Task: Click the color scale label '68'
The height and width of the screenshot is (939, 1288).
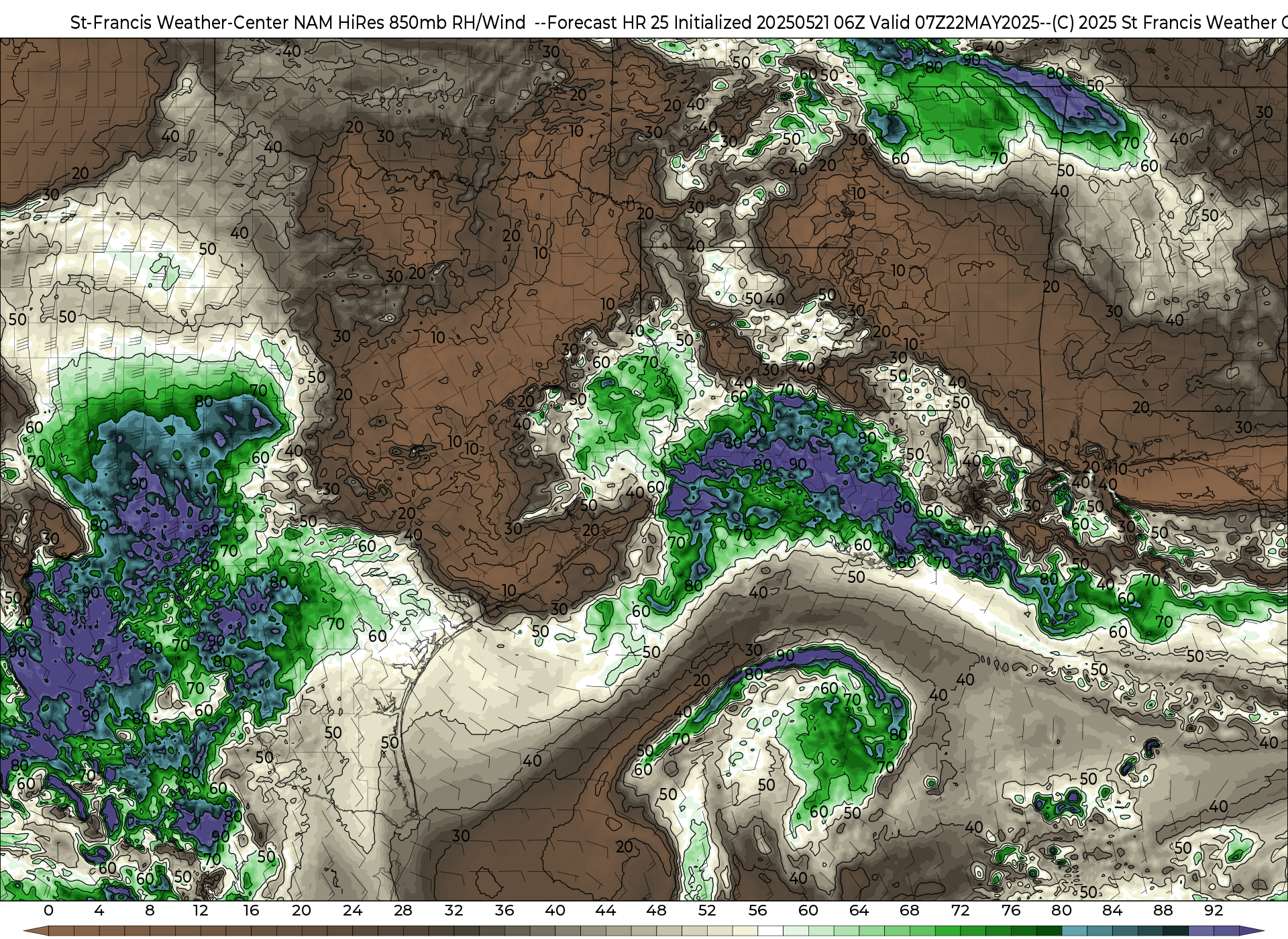Action: point(910,910)
